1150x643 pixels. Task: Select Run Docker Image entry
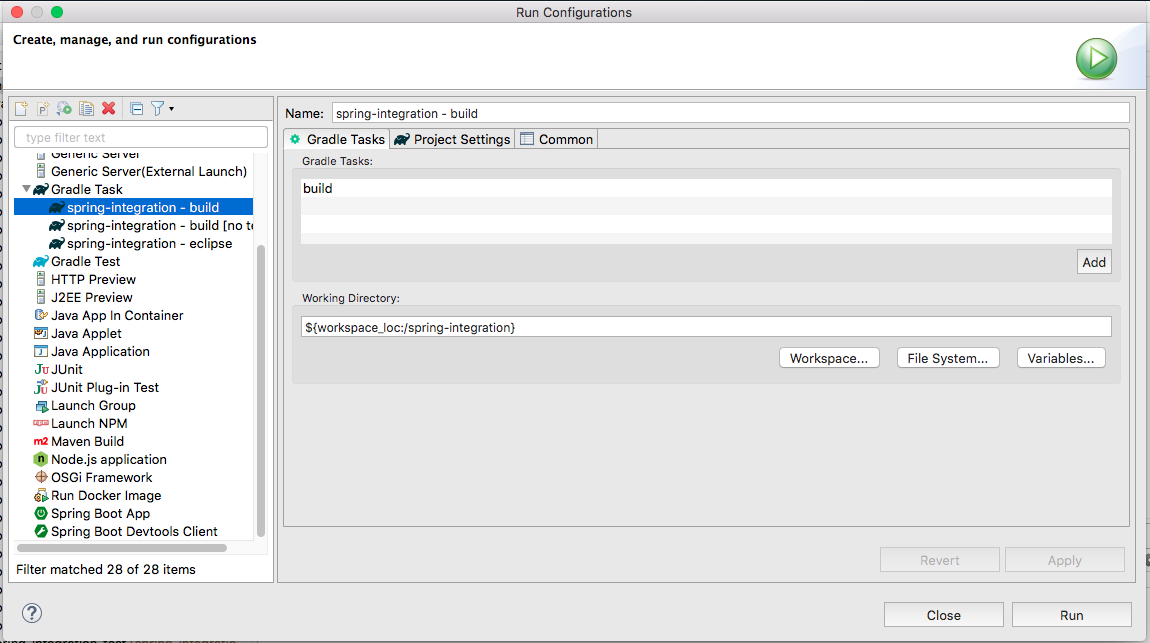pos(106,496)
